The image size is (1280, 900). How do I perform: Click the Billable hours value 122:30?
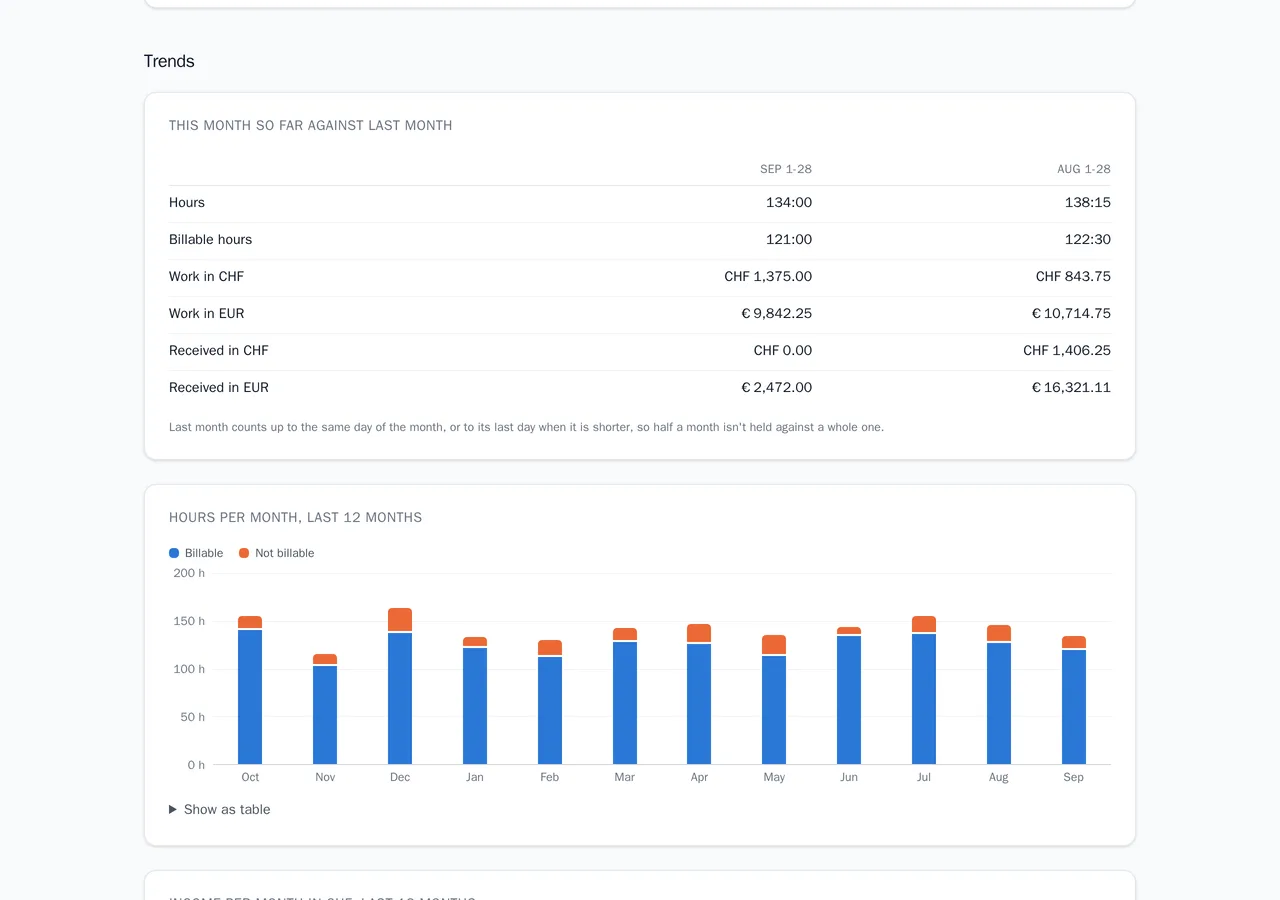point(1088,240)
